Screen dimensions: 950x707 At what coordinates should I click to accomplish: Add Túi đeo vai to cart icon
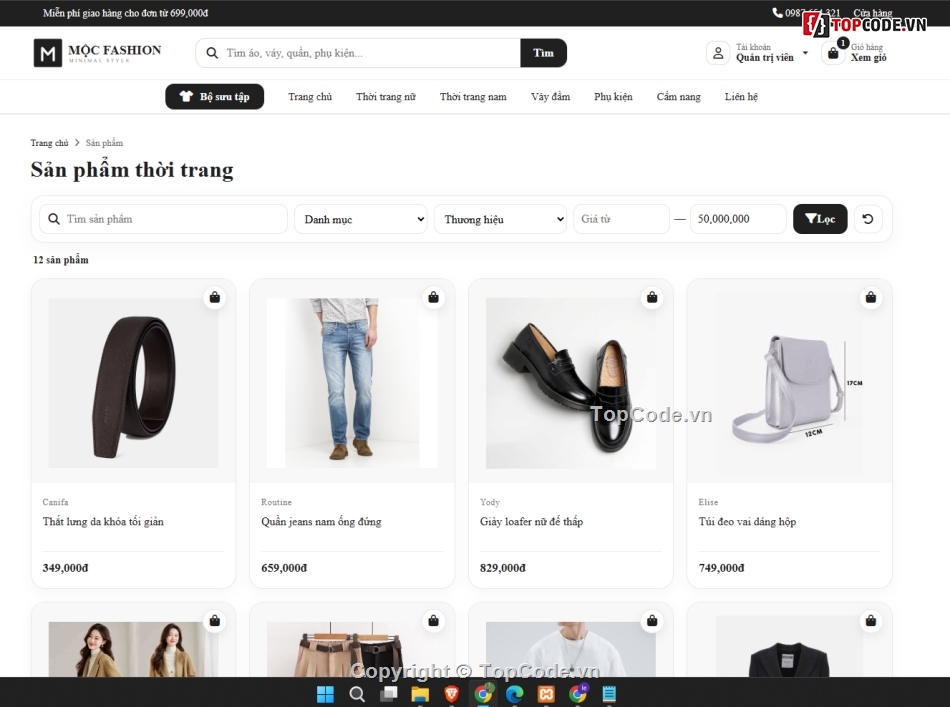(x=871, y=297)
